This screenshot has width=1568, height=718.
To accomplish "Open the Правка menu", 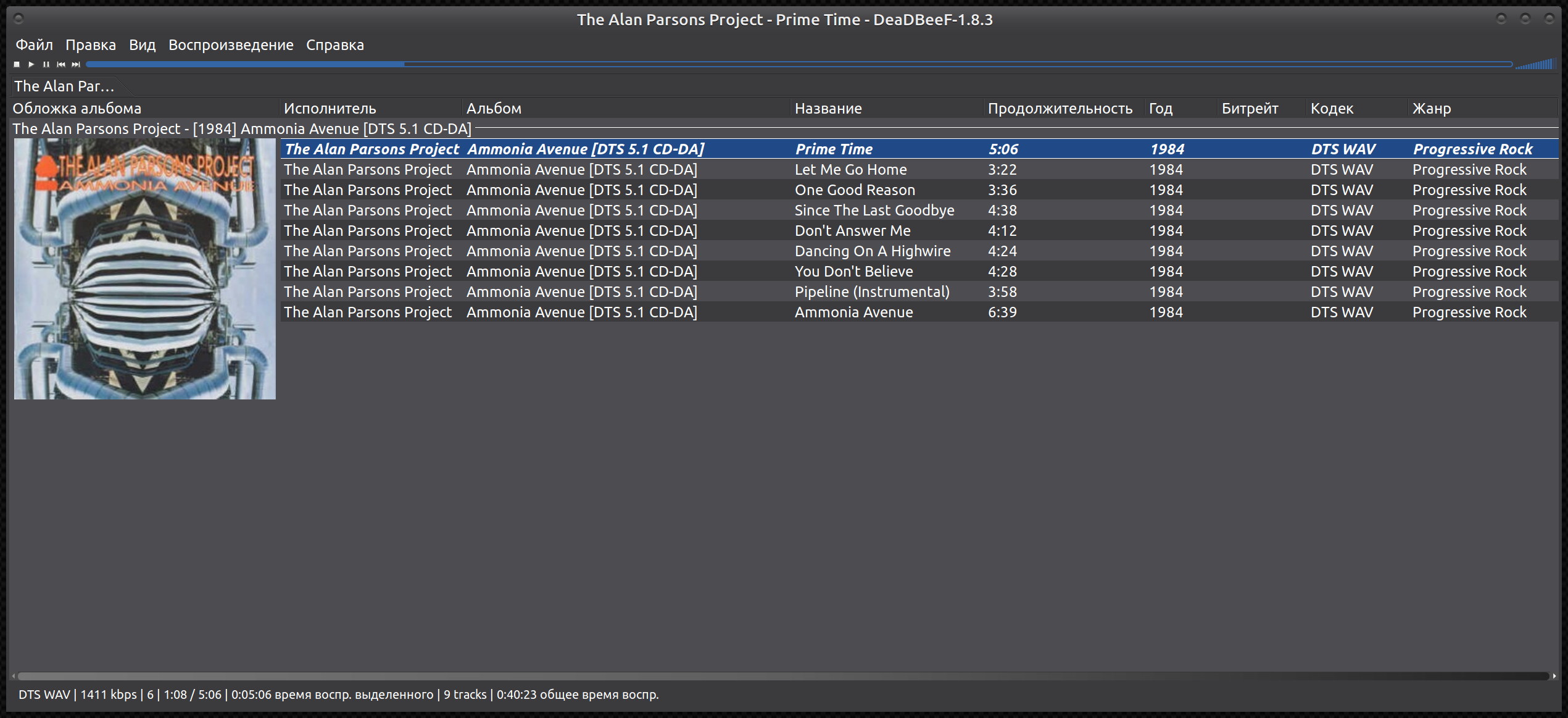I will (x=91, y=45).
